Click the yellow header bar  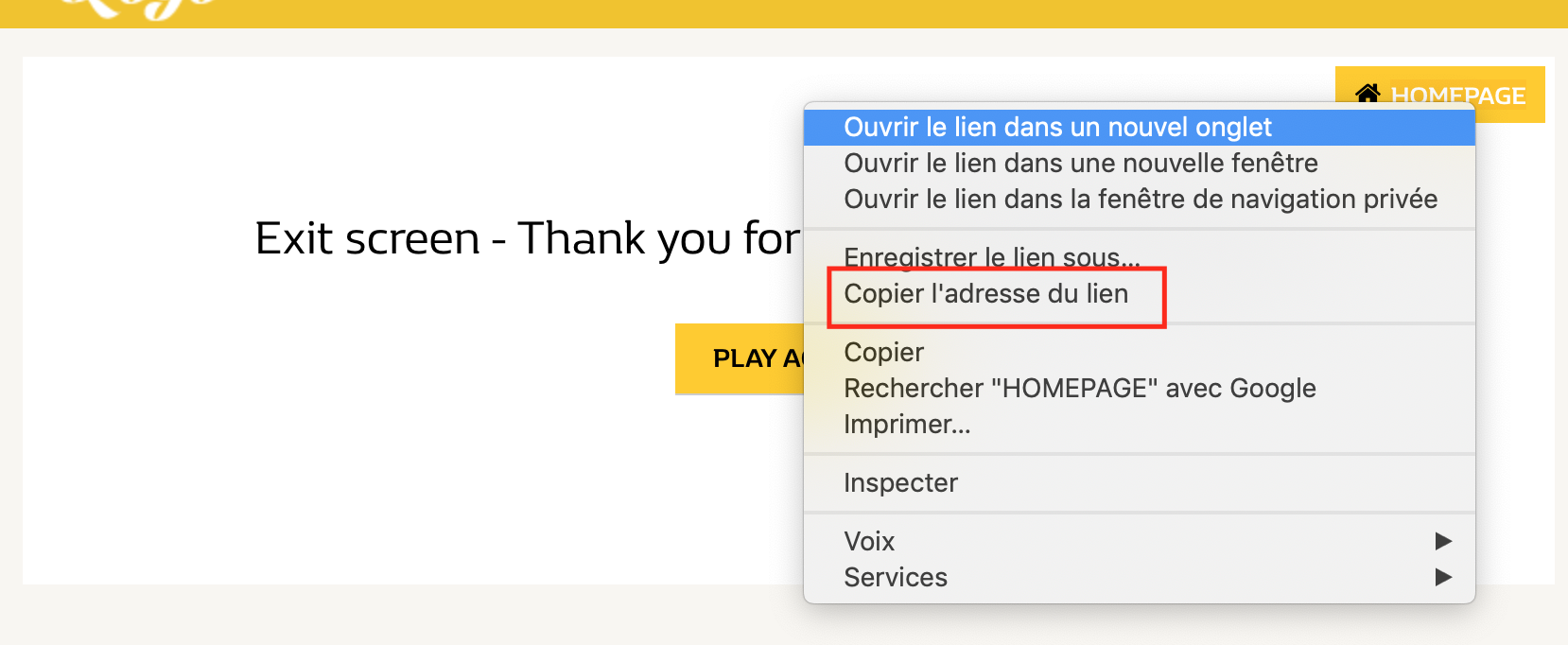click(x=784, y=13)
